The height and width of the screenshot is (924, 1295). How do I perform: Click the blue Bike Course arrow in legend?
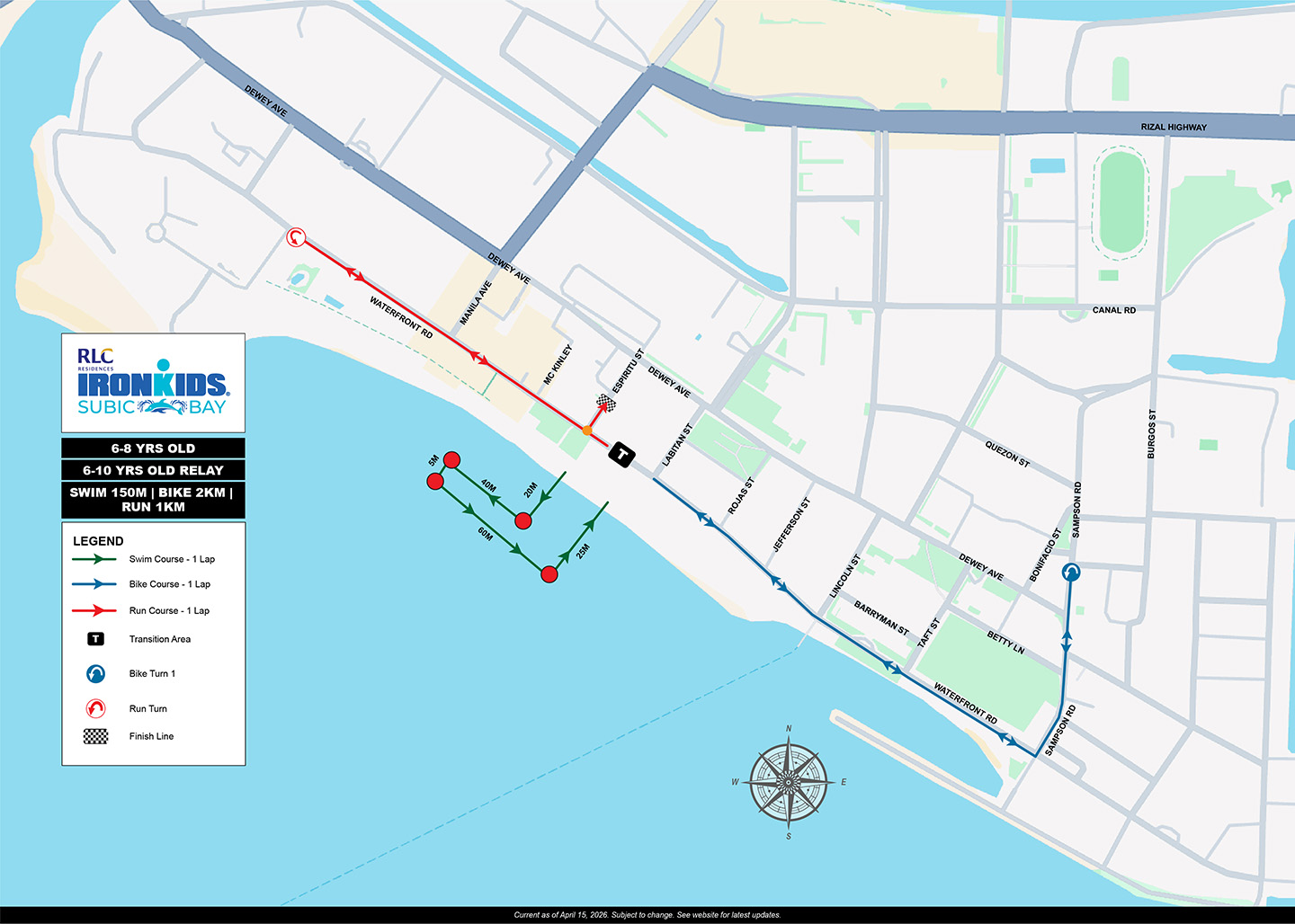point(94,584)
